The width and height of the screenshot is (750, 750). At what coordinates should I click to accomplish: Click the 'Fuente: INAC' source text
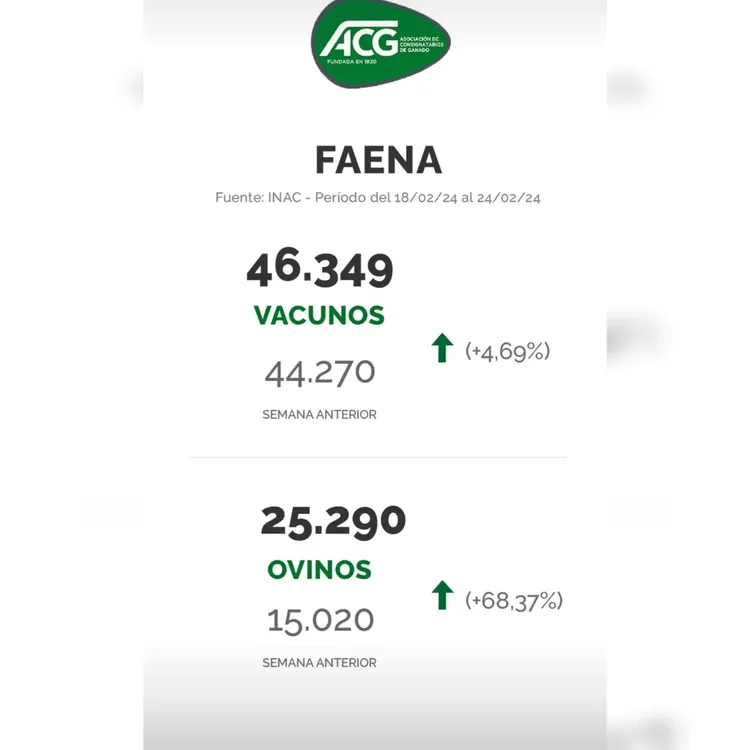click(x=253, y=198)
